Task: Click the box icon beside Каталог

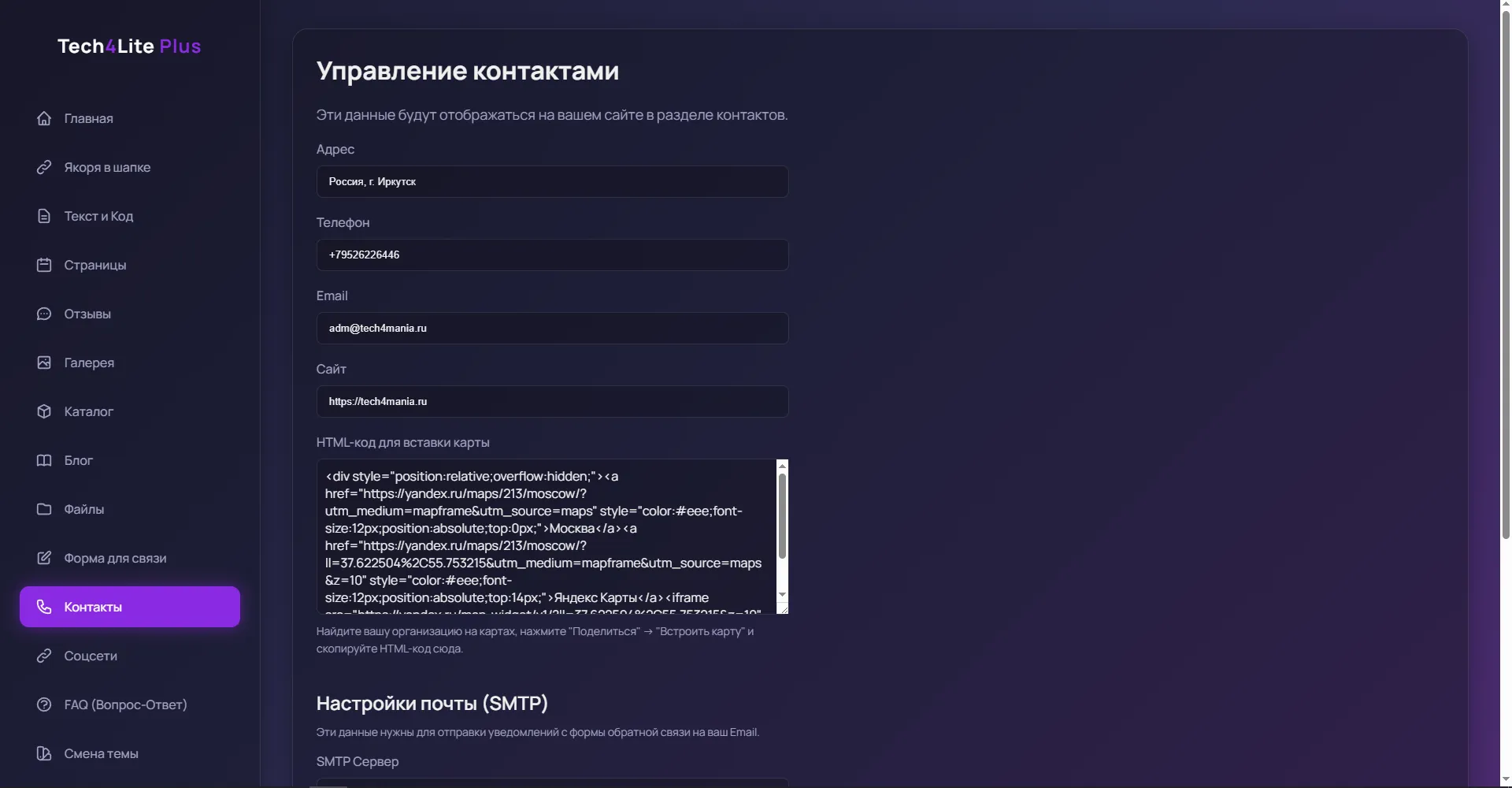Action: (x=44, y=411)
